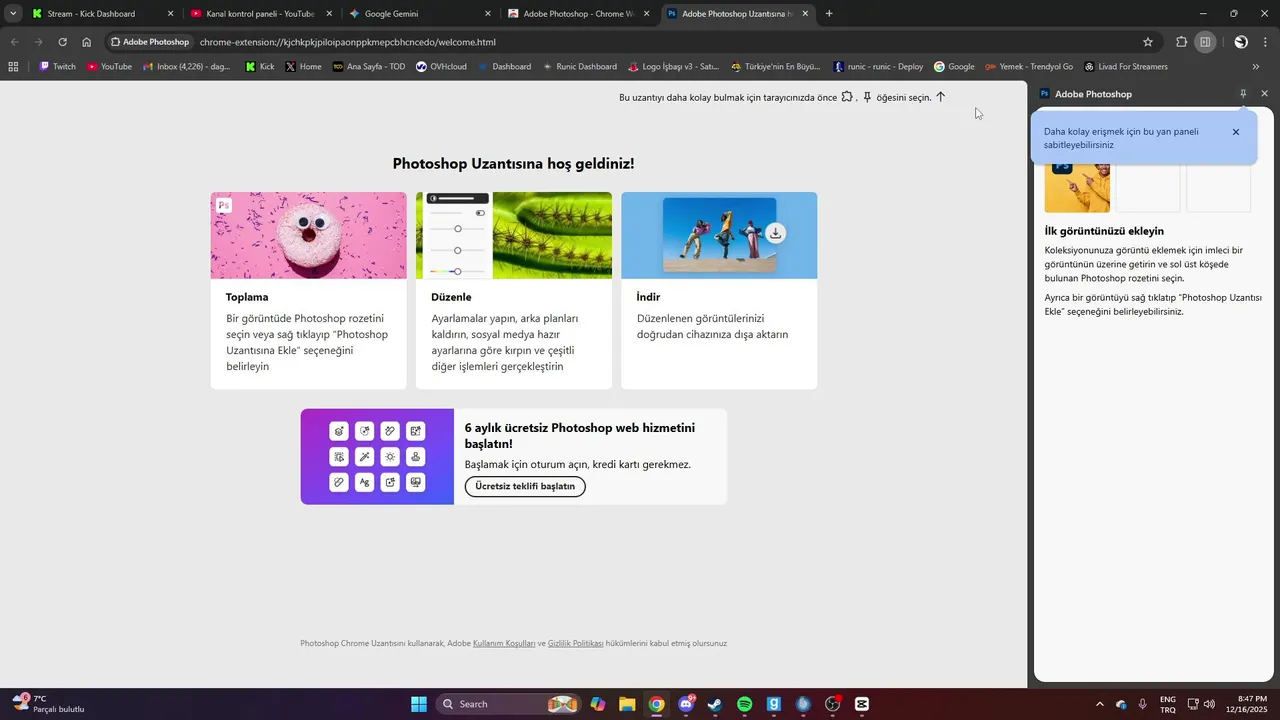This screenshot has width=1280, height=720.
Task: Open the Twitch bookmark
Action: [57, 67]
